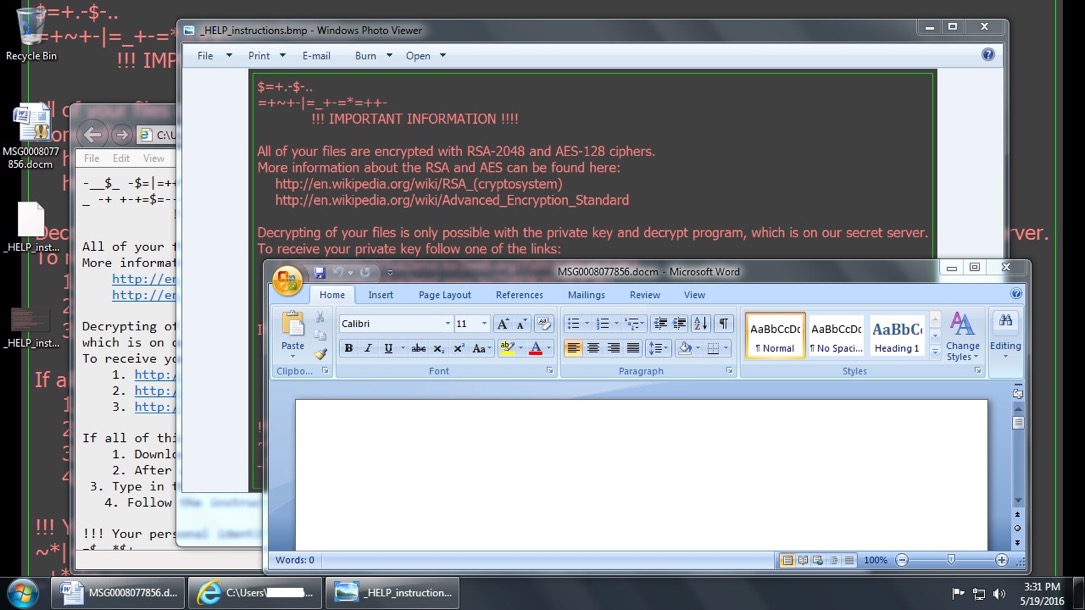The height and width of the screenshot is (610, 1085).
Task: Expand the font size dropdown
Action: tap(485, 324)
